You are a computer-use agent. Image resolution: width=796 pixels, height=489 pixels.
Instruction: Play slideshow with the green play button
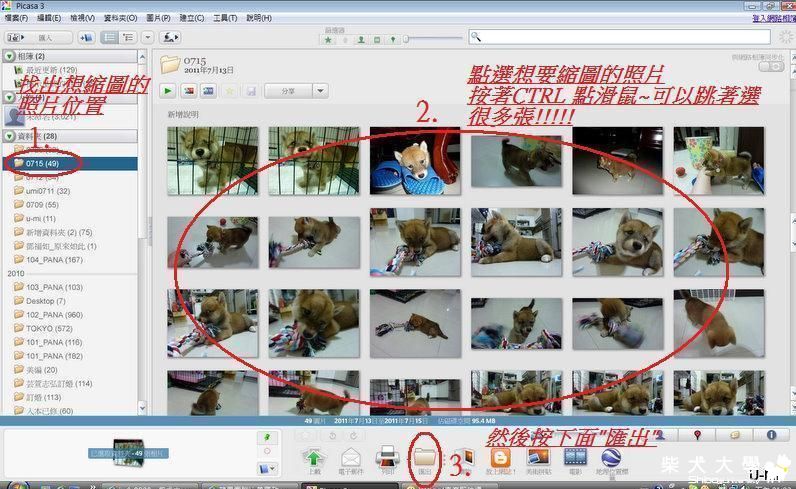[167, 91]
